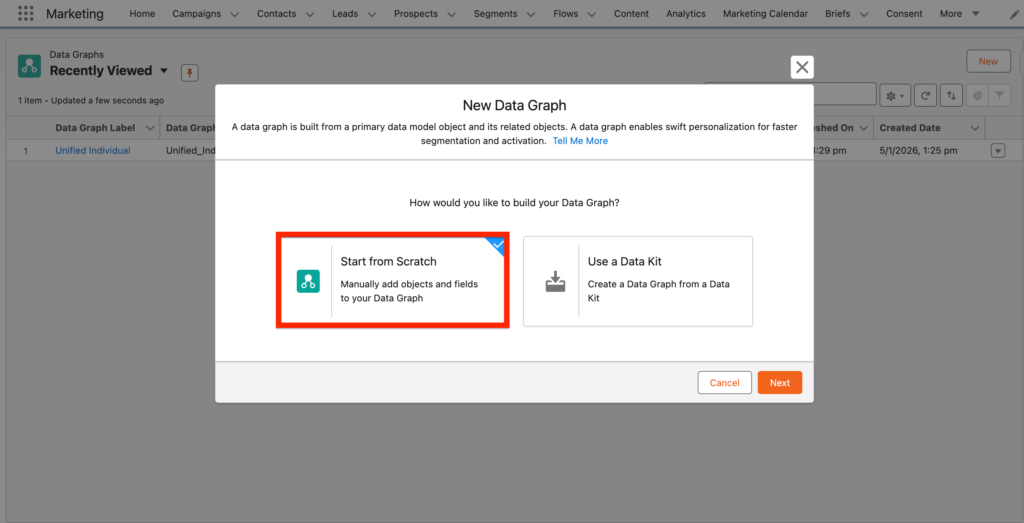The width and height of the screenshot is (1024, 523).
Task: Close the New Data Graph dialog
Action: coord(801,67)
